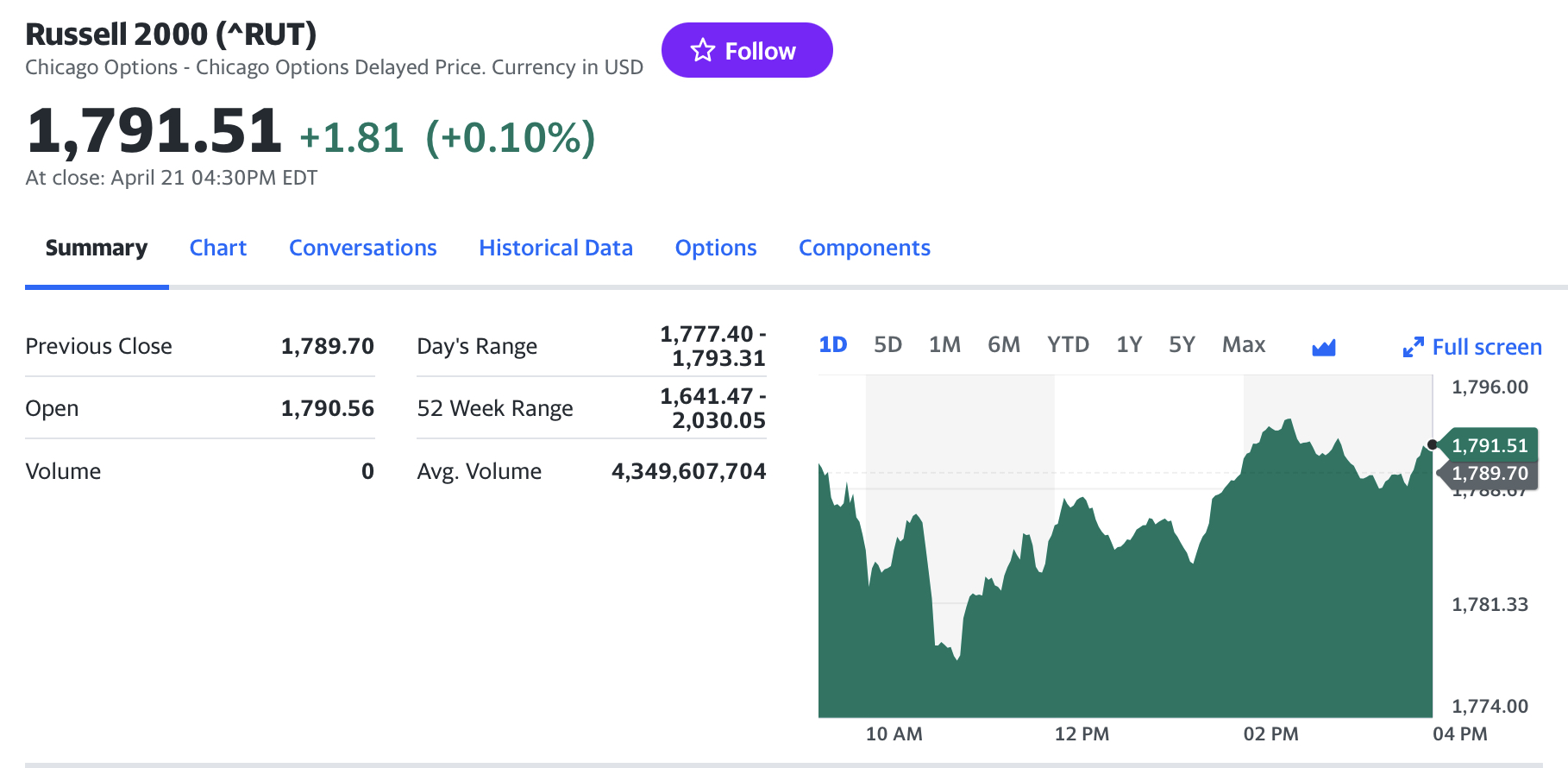Click the 1,774.00 y-axis label

[x=1490, y=707]
